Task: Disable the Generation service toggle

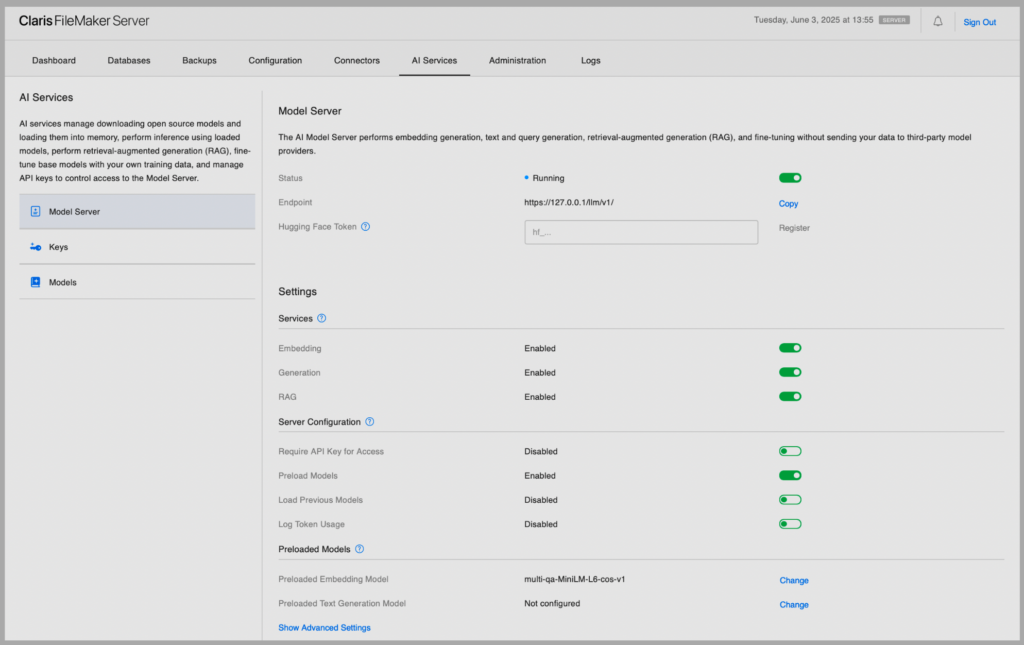Action: (x=790, y=372)
